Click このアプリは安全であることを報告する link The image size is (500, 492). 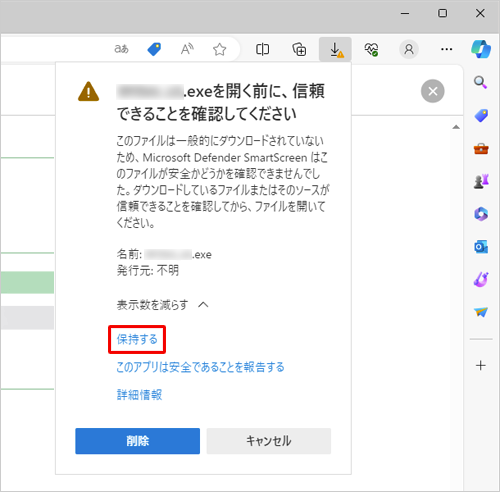[x=200, y=367]
